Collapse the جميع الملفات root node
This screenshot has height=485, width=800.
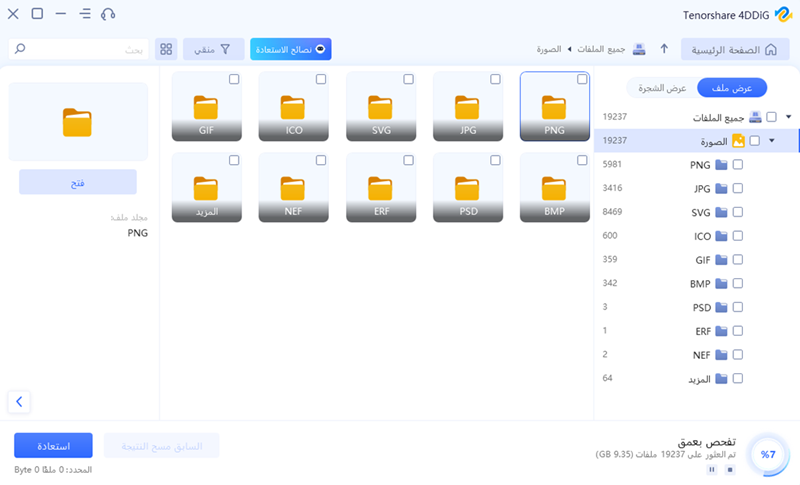coord(788,117)
